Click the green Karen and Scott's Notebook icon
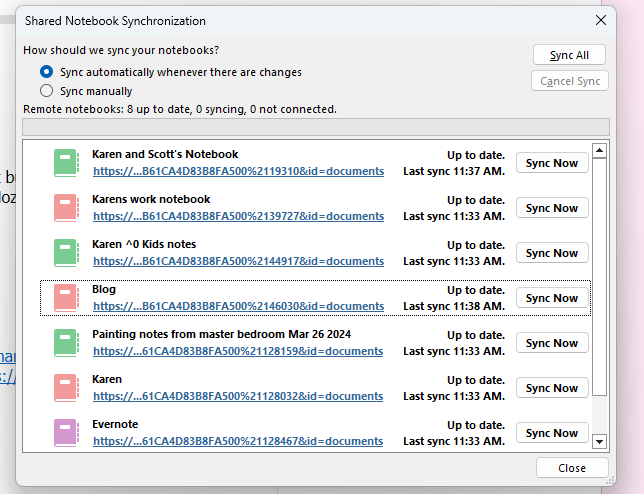 (66, 163)
